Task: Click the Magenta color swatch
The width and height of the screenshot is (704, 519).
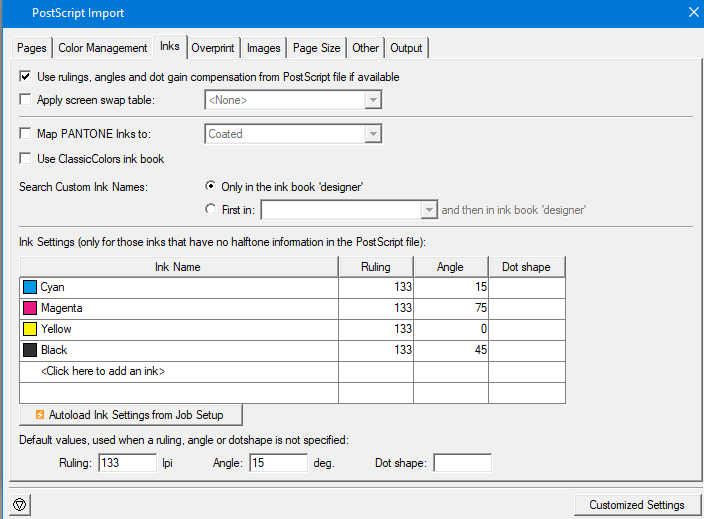Action: (30, 308)
